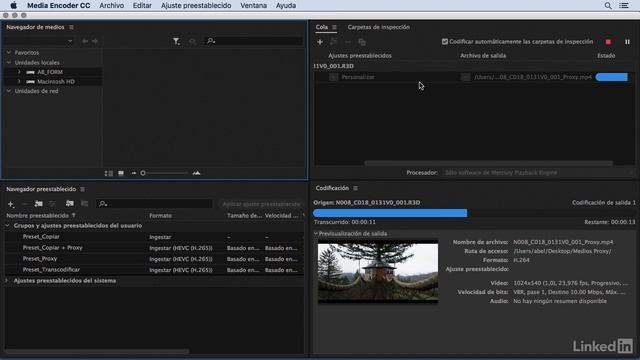Collapse the Favoritos section
This screenshot has height=360, width=640.
click(x=9, y=53)
